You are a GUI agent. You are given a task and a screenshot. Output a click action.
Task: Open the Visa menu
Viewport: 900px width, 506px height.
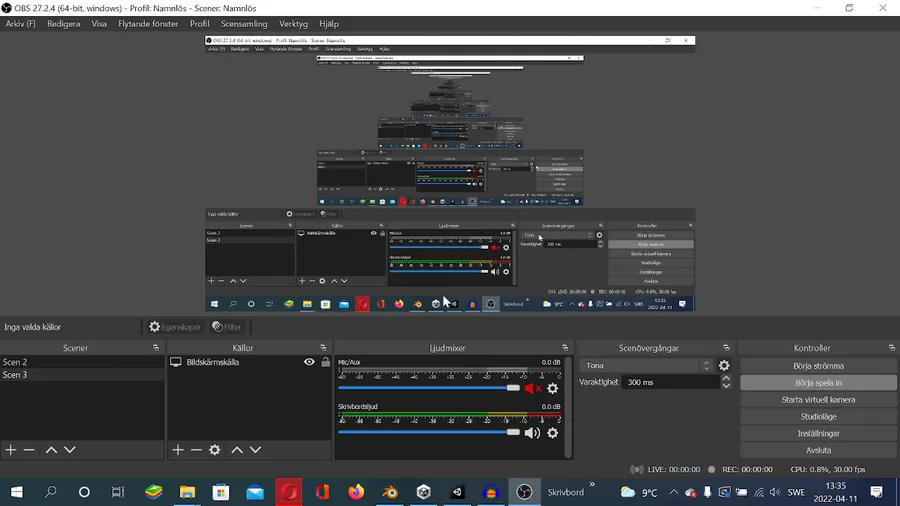[x=99, y=24]
